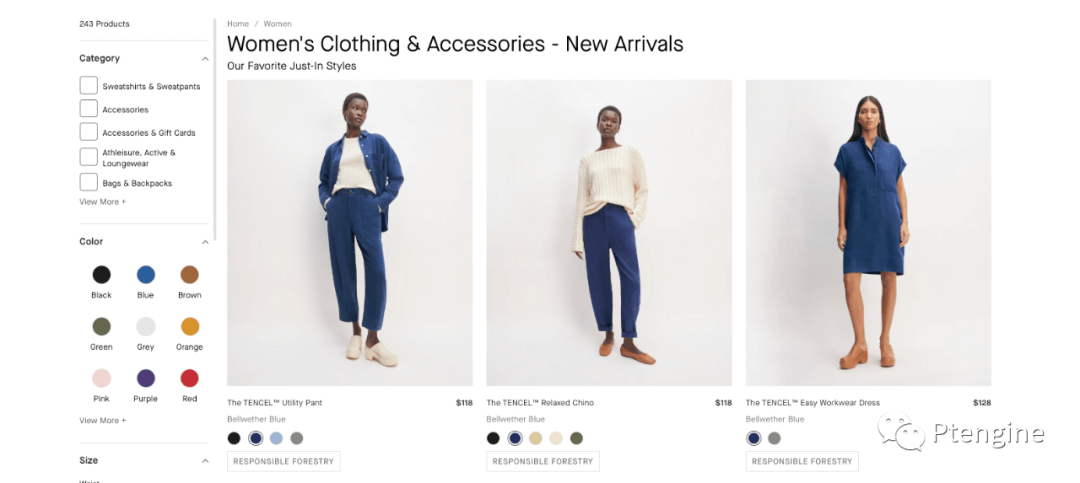Viewport: 1080px width, 483px height.
Task: Show more categories with View More +
Action: pos(103,202)
